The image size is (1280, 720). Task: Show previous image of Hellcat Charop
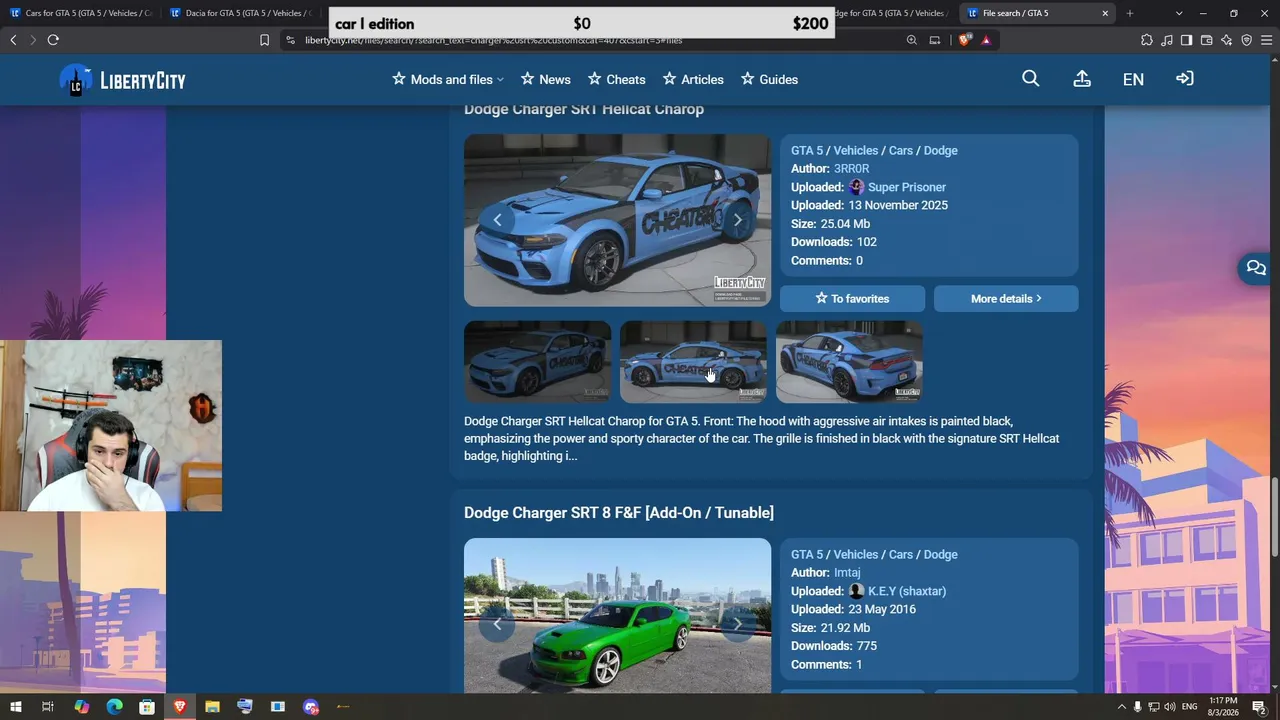pyautogui.click(x=497, y=220)
